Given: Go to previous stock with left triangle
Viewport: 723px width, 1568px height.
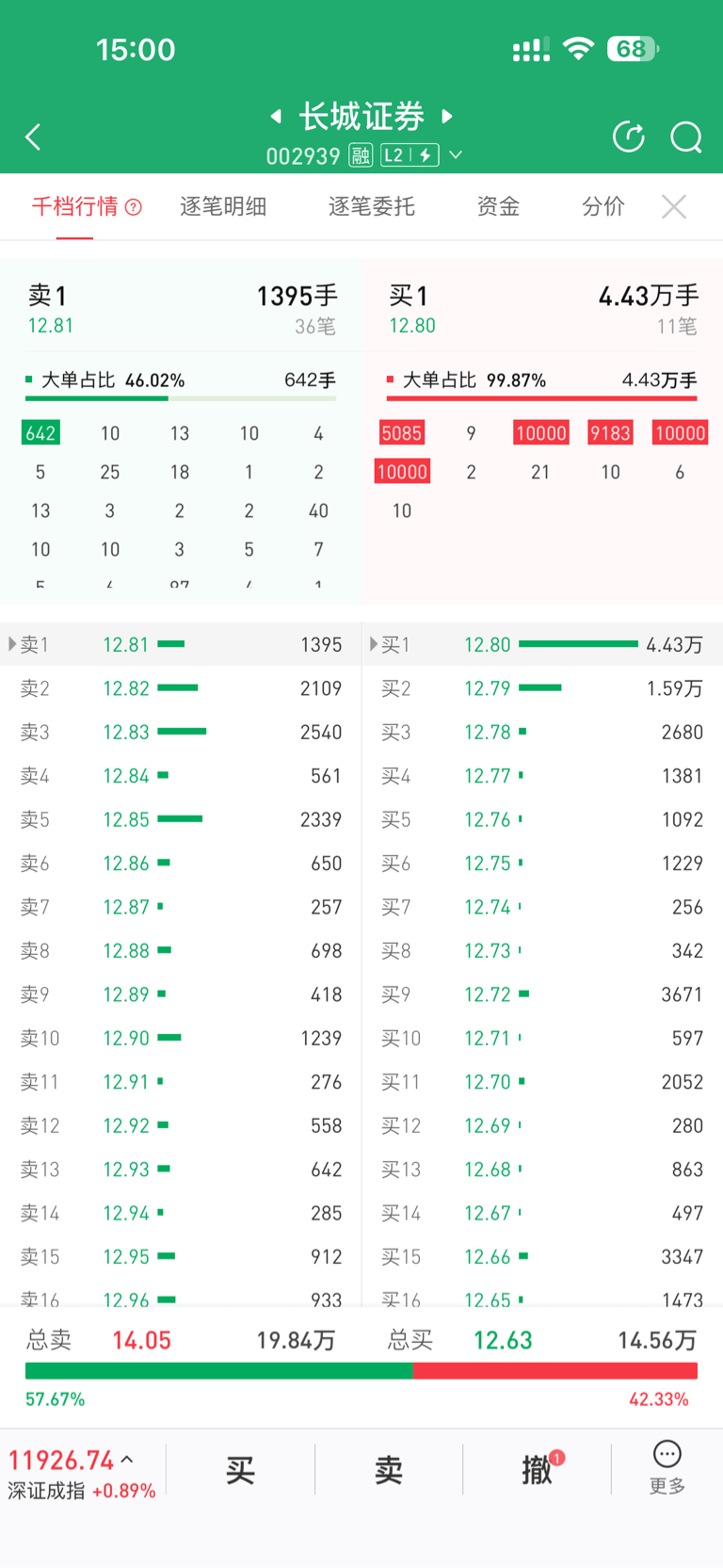Looking at the screenshot, I should coord(276,116).
